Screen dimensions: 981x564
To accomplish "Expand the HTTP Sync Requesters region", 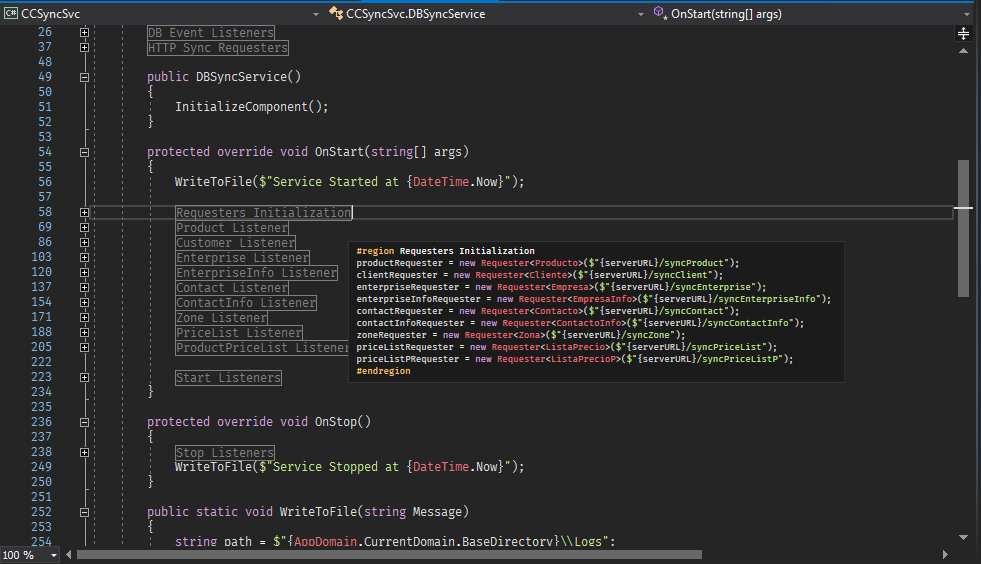I will [x=84, y=48].
